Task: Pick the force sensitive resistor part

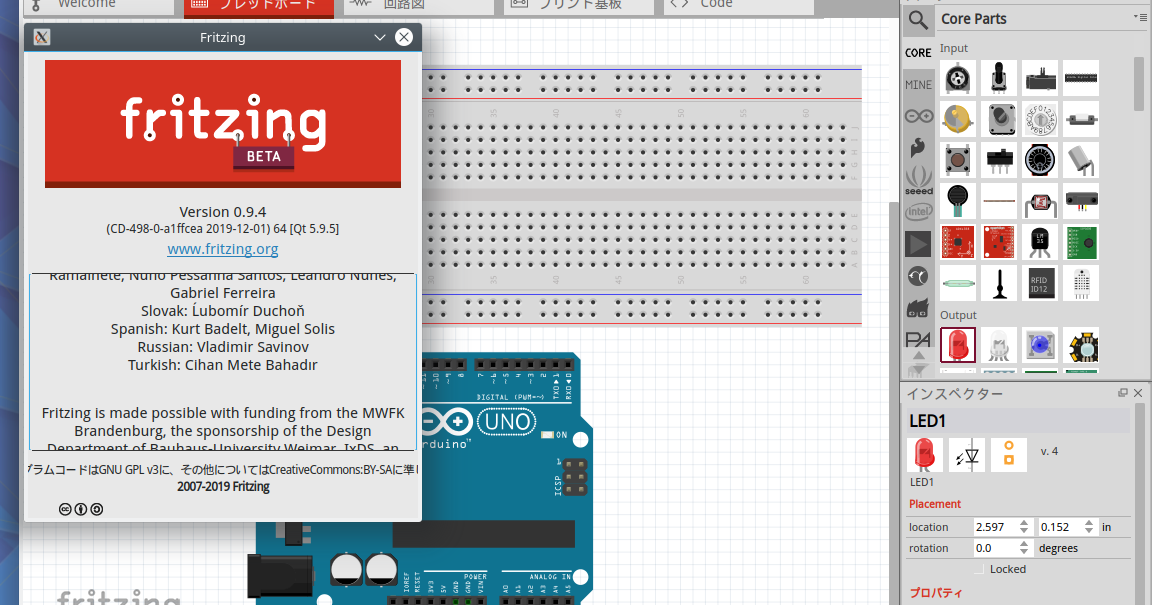Action: click(957, 201)
